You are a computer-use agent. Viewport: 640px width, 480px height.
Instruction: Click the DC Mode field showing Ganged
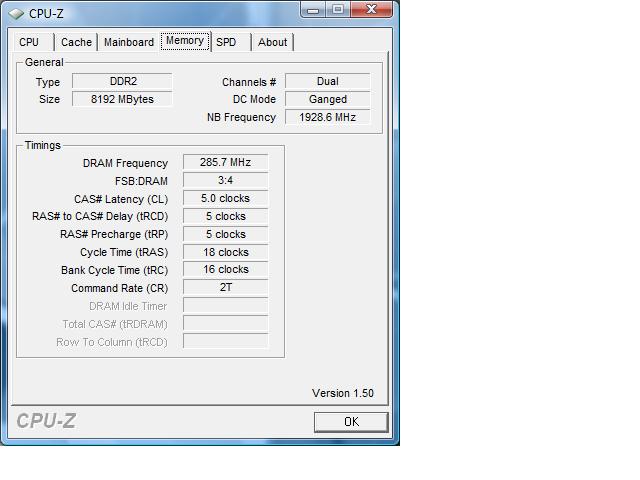[328, 99]
